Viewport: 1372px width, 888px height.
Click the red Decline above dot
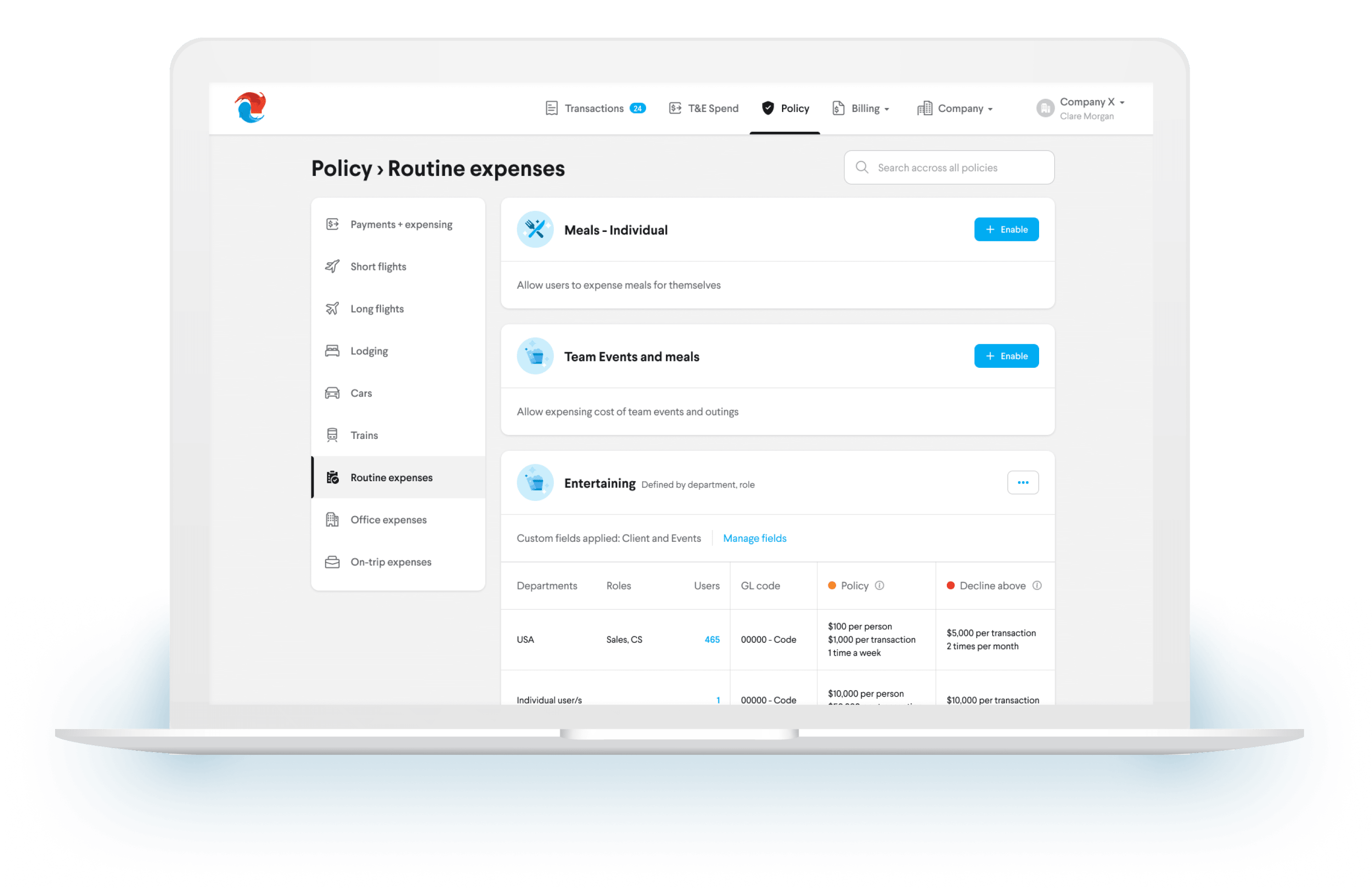[x=950, y=585]
